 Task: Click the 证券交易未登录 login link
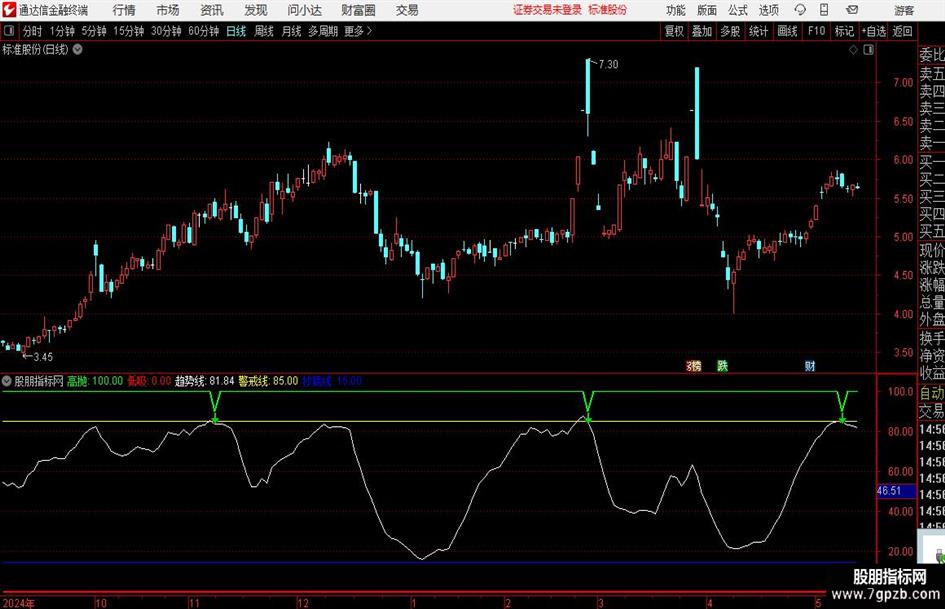[x=546, y=10]
